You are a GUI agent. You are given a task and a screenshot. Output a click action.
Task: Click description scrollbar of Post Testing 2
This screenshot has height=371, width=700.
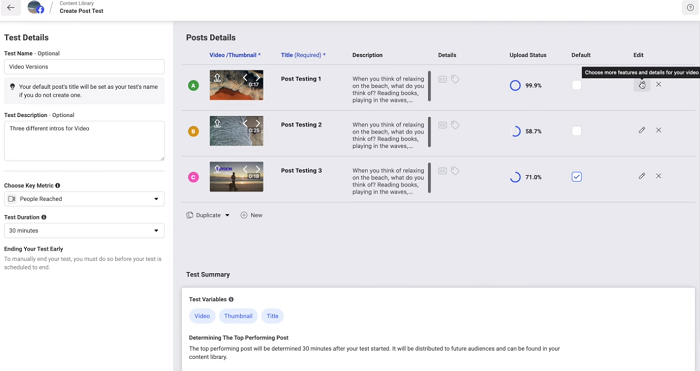coord(429,132)
